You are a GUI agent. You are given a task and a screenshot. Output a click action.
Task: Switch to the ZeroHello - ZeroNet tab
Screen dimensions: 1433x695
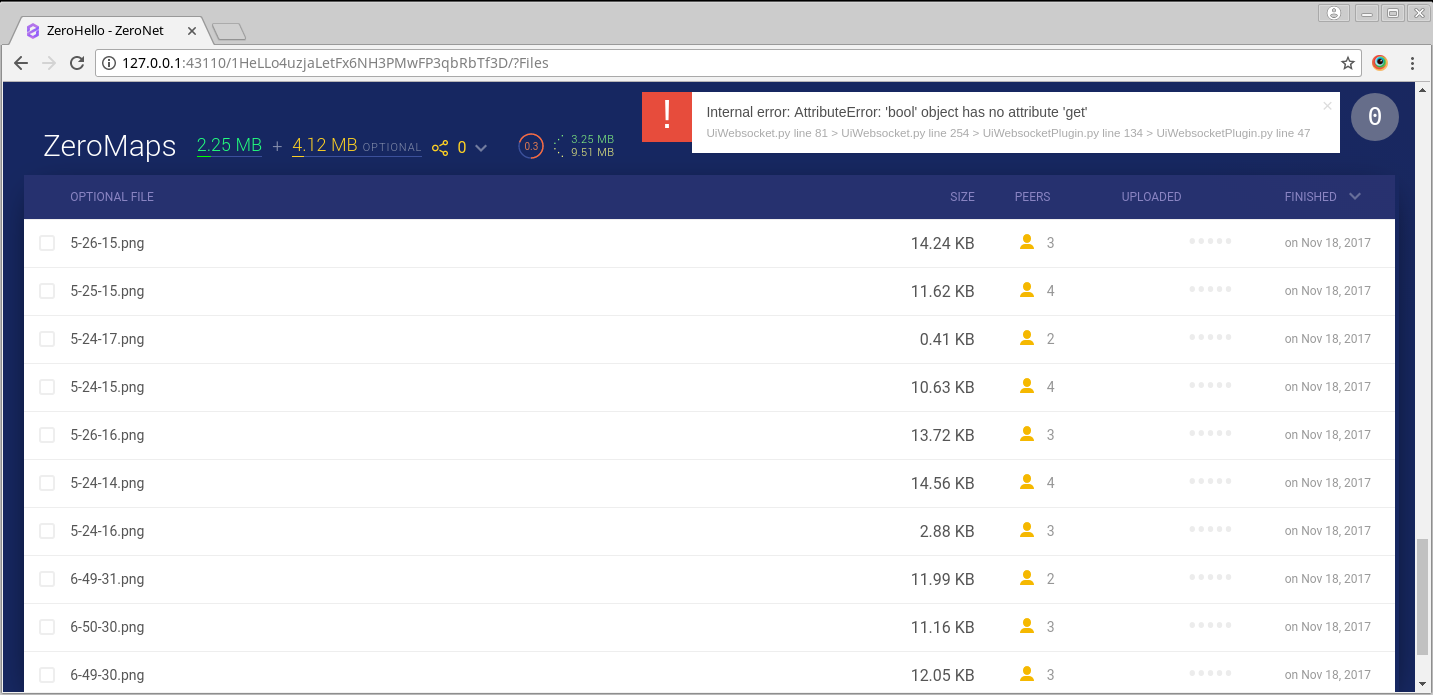(110, 31)
